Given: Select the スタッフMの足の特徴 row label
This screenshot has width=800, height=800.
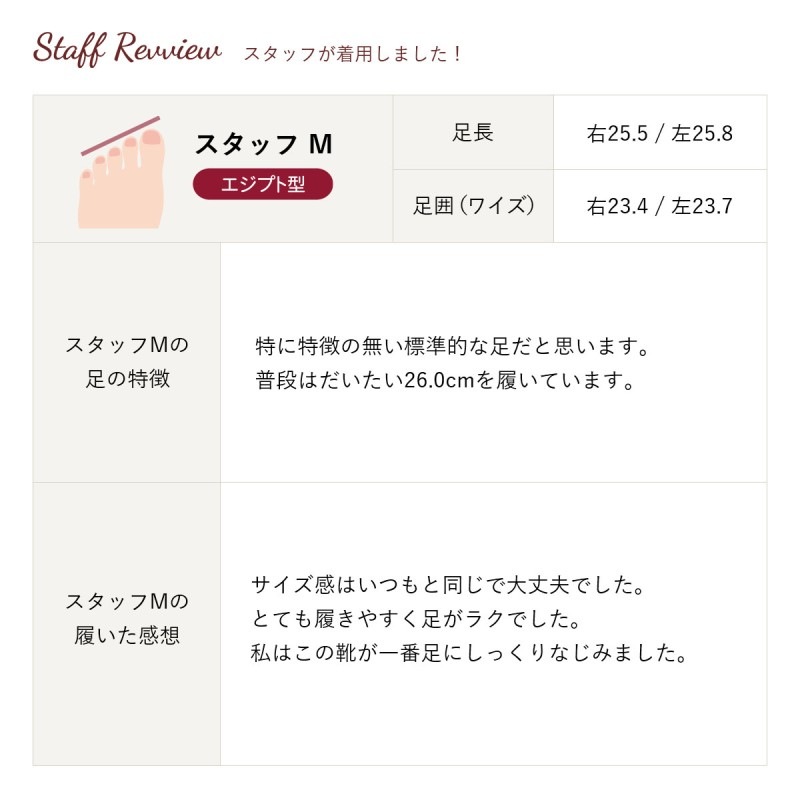Looking at the screenshot, I should (x=127, y=362).
